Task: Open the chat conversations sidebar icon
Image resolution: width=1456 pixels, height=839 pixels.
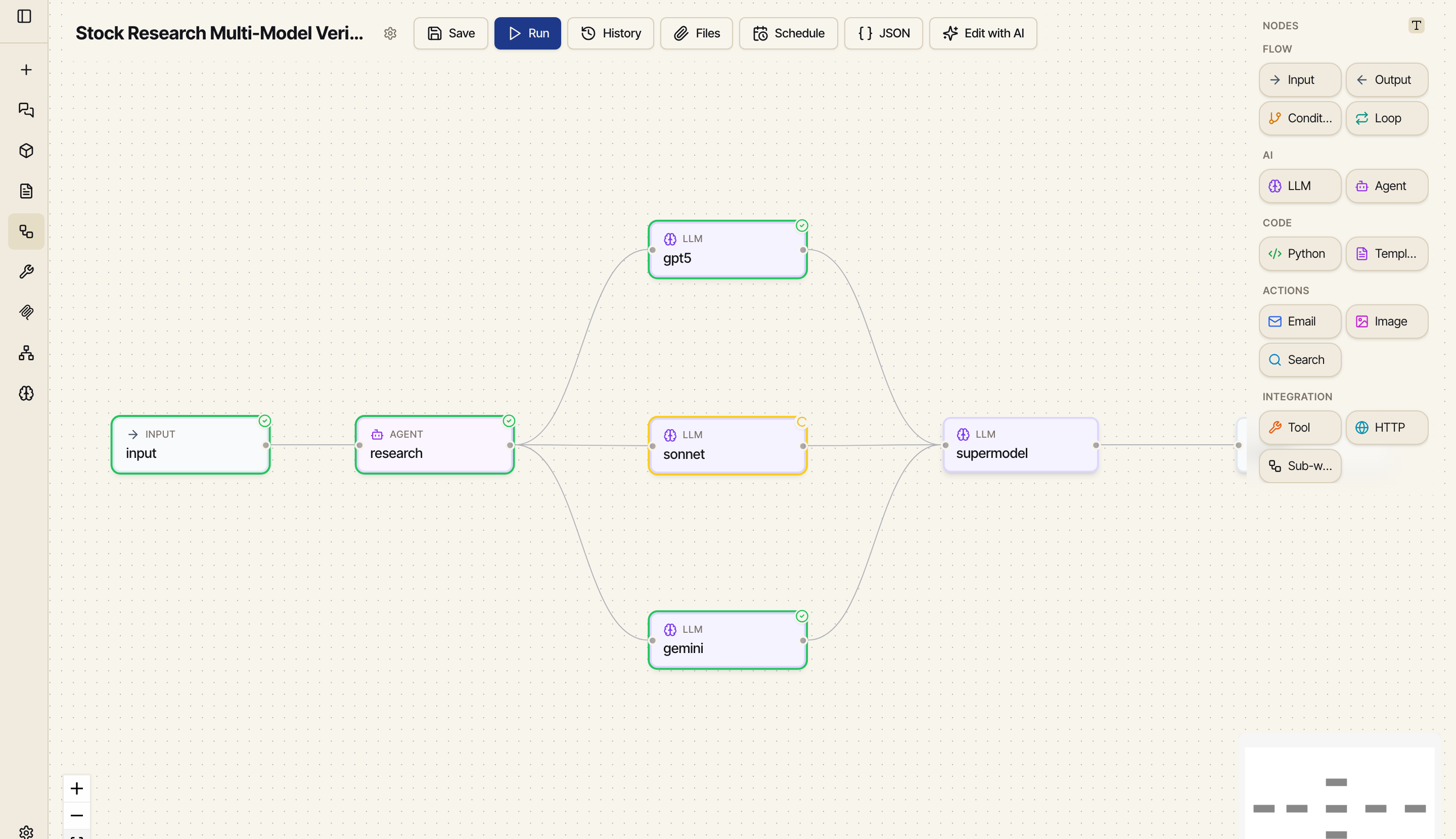Action: pos(26,110)
